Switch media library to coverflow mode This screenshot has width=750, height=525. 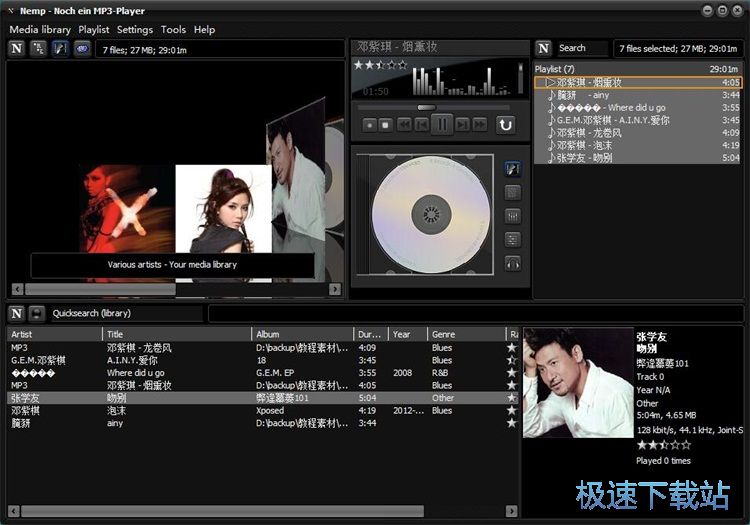pos(60,48)
